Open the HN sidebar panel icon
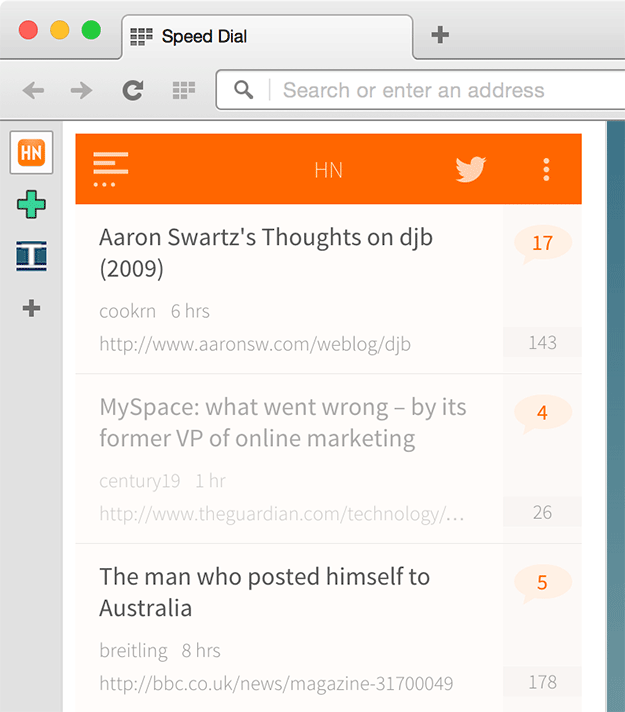 [x=31, y=153]
